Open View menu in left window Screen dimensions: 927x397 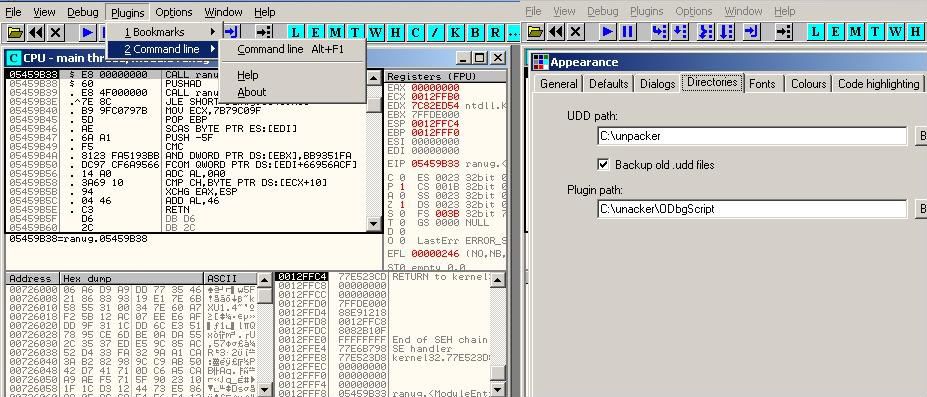pyautogui.click(x=44, y=12)
